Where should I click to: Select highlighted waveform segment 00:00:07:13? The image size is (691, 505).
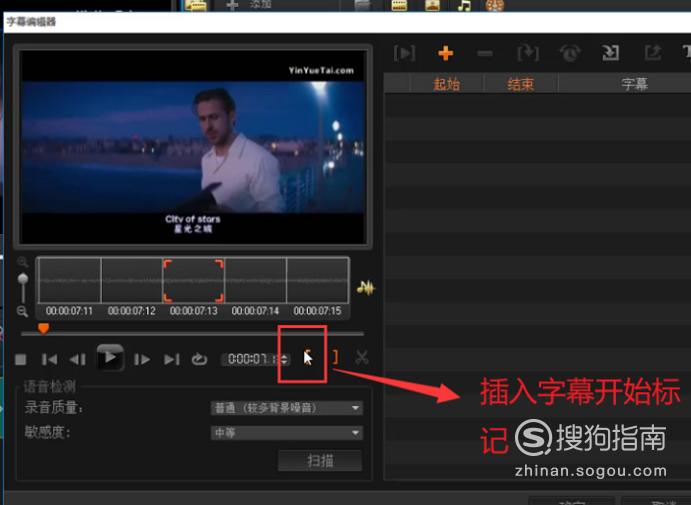click(193, 280)
